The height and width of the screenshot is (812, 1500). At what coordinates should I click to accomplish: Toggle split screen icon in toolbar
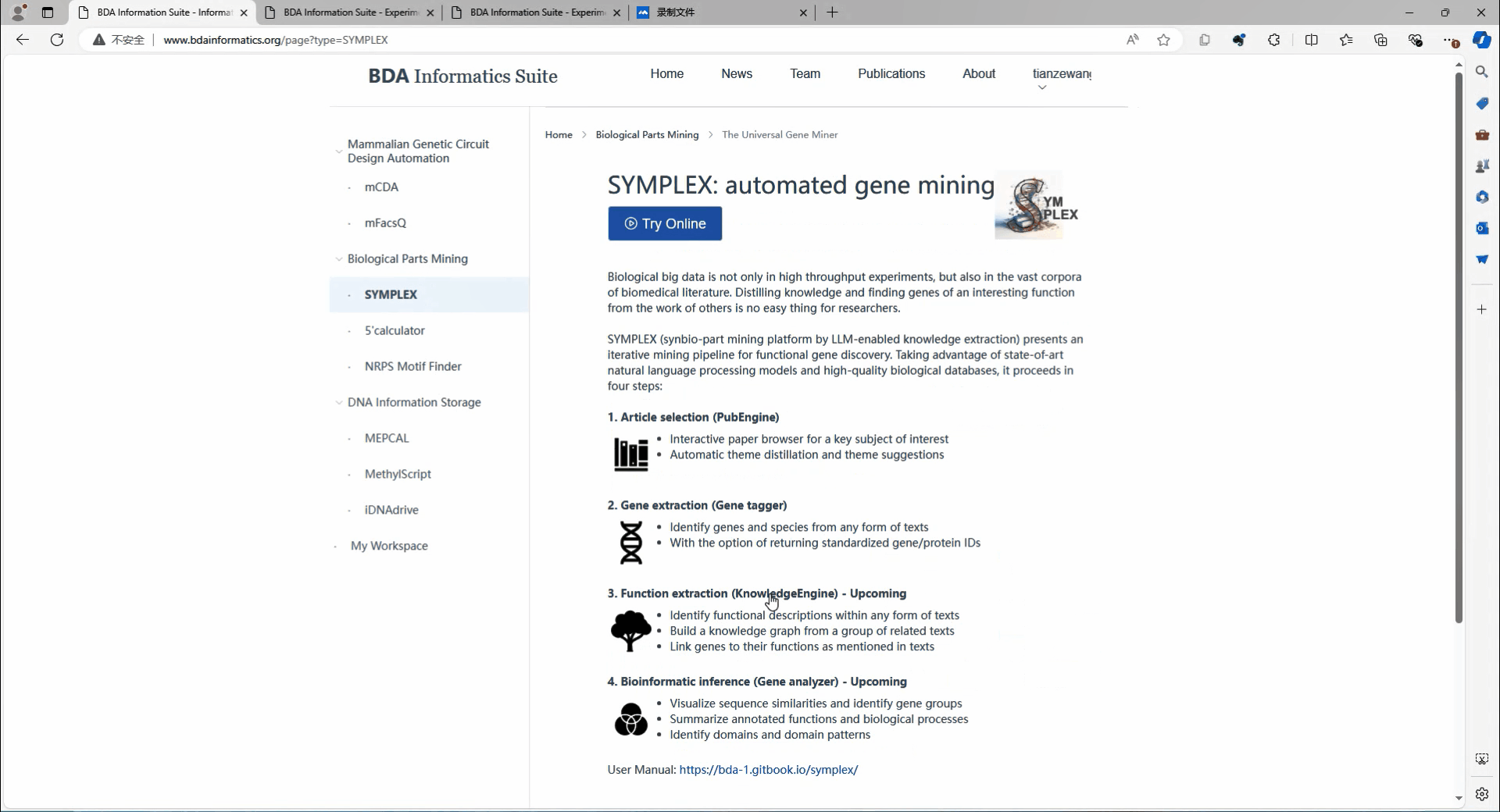point(1311,40)
